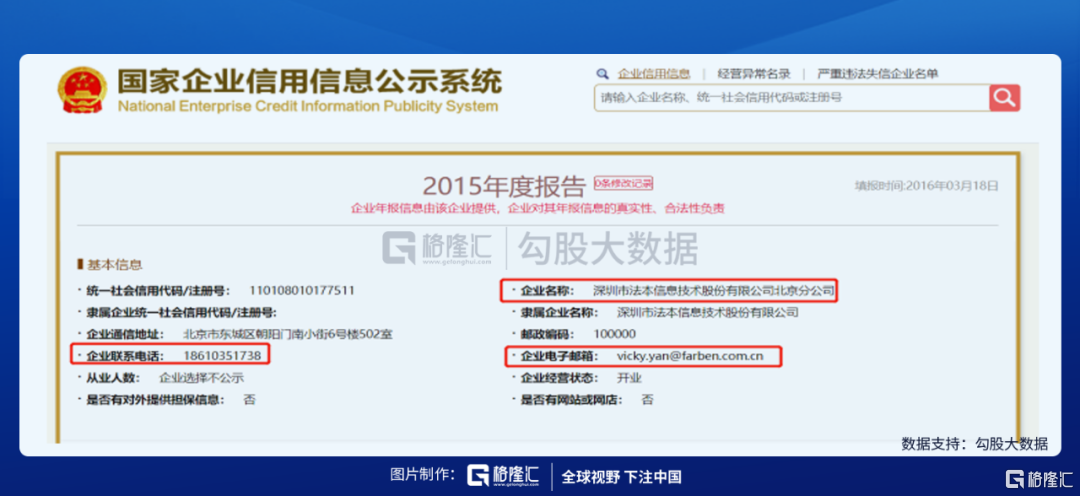Select the registration number 110108010177511
This screenshot has height=496, width=1080.
pos(302,290)
